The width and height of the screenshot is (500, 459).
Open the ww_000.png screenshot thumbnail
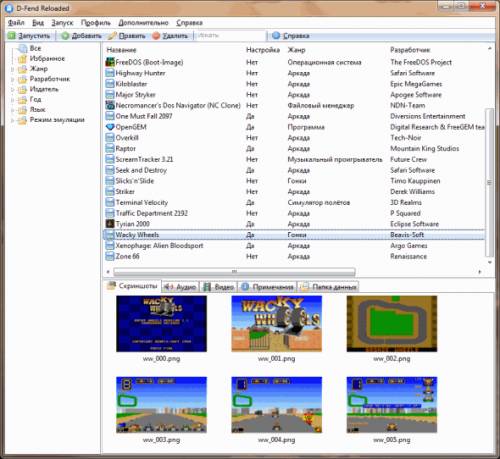click(x=161, y=324)
